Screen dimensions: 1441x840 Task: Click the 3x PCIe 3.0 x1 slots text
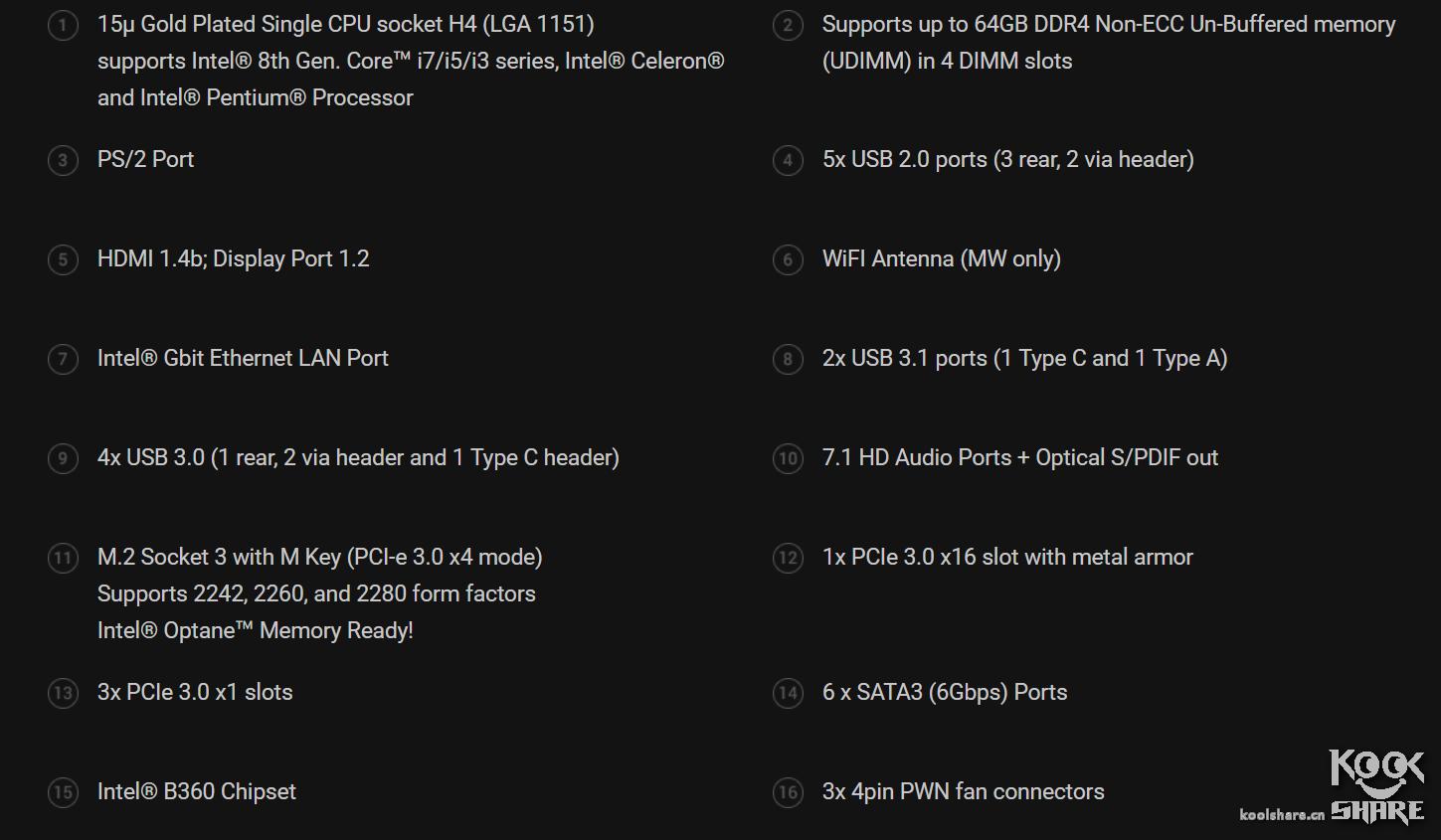[195, 692]
